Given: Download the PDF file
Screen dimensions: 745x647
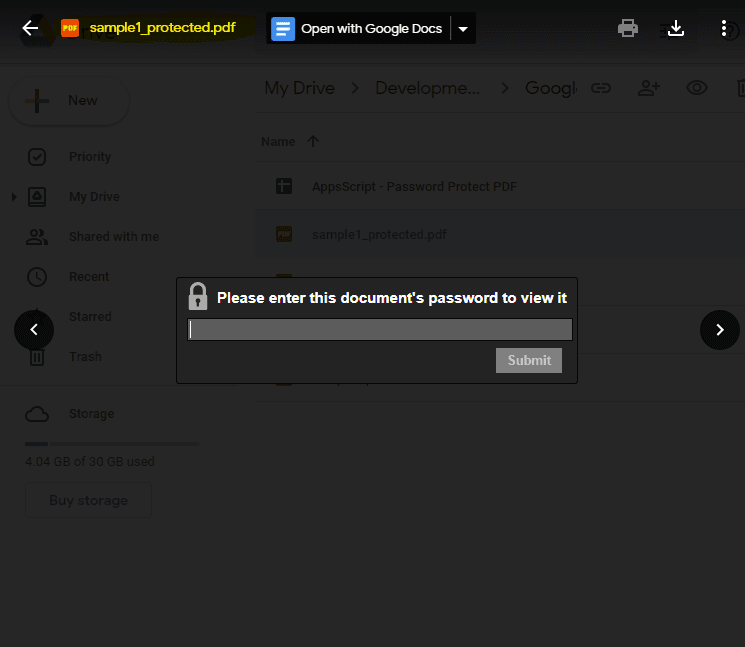Looking at the screenshot, I should coord(676,28).
